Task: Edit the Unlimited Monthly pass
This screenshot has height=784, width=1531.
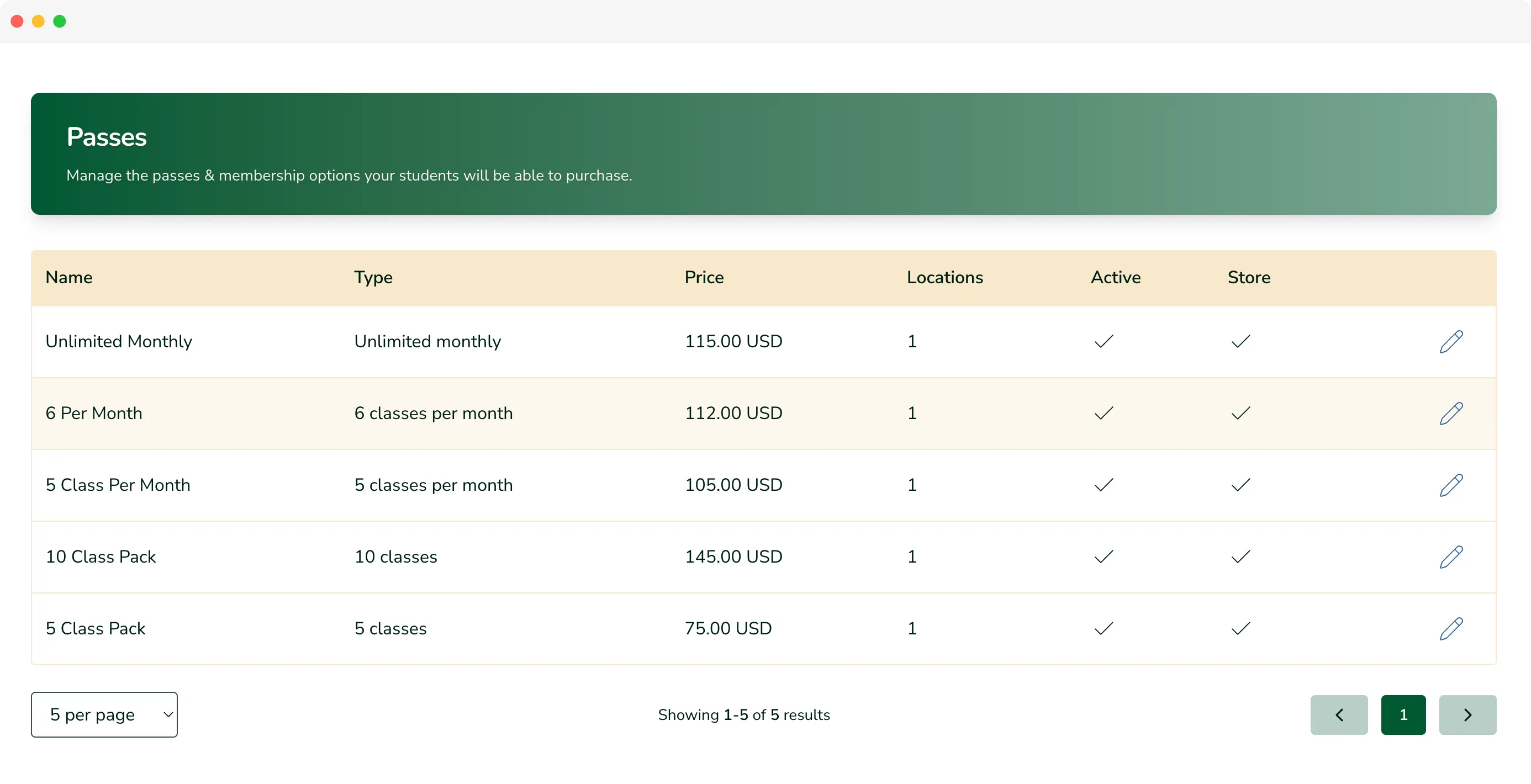Action: [x=1452, y=341]
